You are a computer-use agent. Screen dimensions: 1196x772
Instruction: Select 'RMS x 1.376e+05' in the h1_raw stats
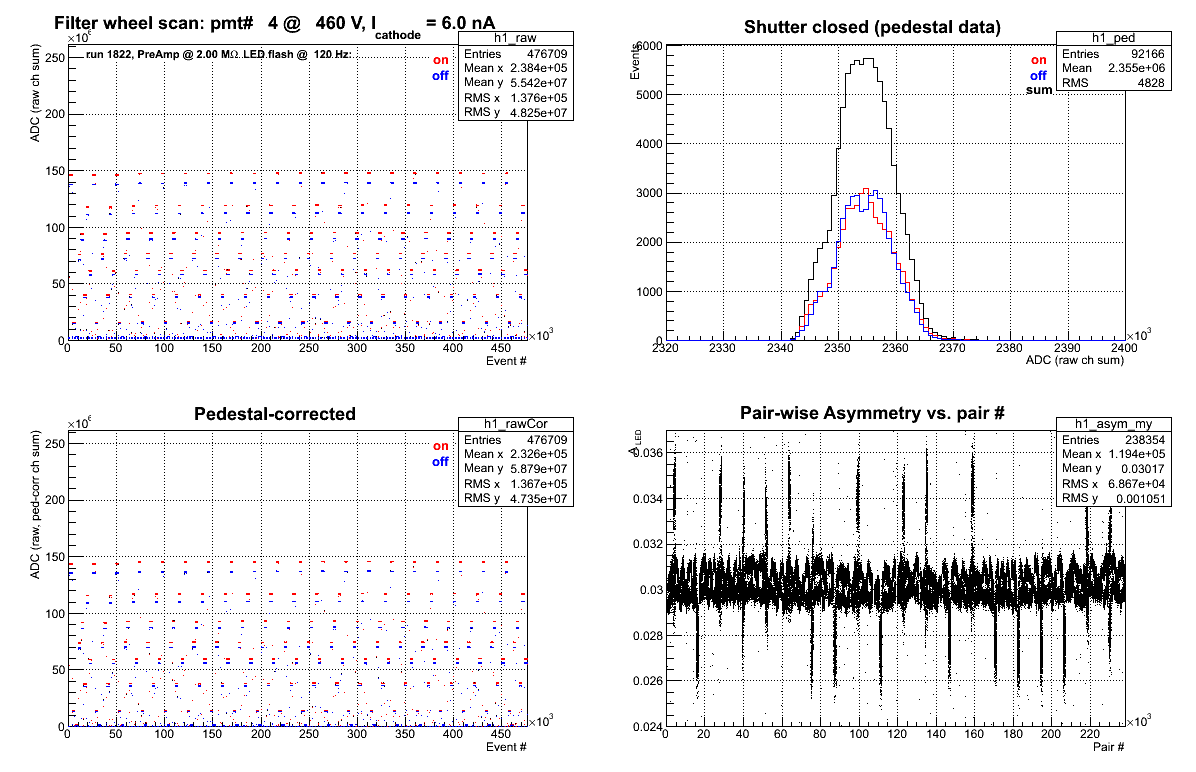516,98
